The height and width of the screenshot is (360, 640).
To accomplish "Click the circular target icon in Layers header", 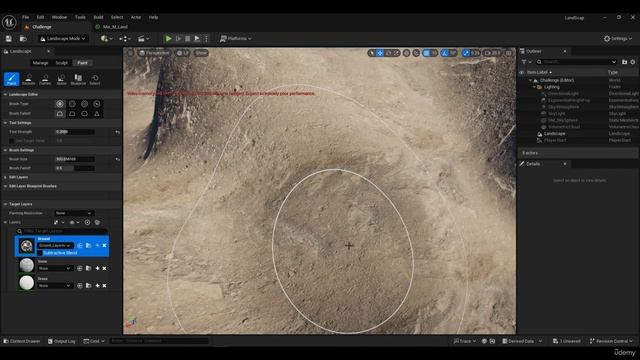I will pos(87,222).
